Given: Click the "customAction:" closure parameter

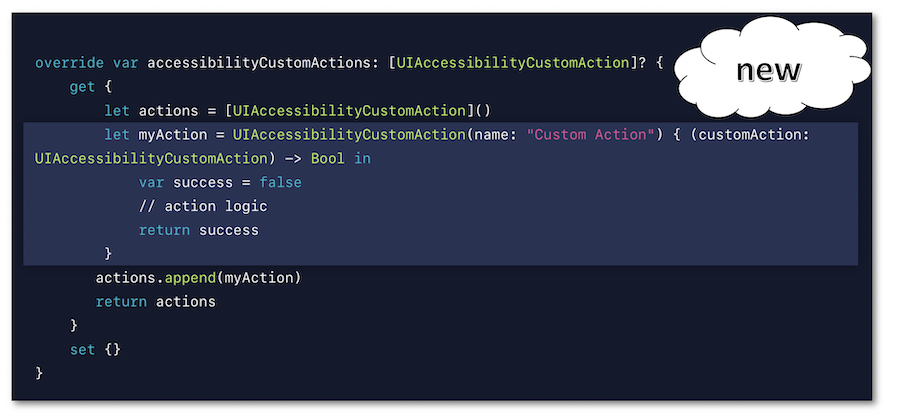Looking at the screenshot, I should (x=745, y=134).
